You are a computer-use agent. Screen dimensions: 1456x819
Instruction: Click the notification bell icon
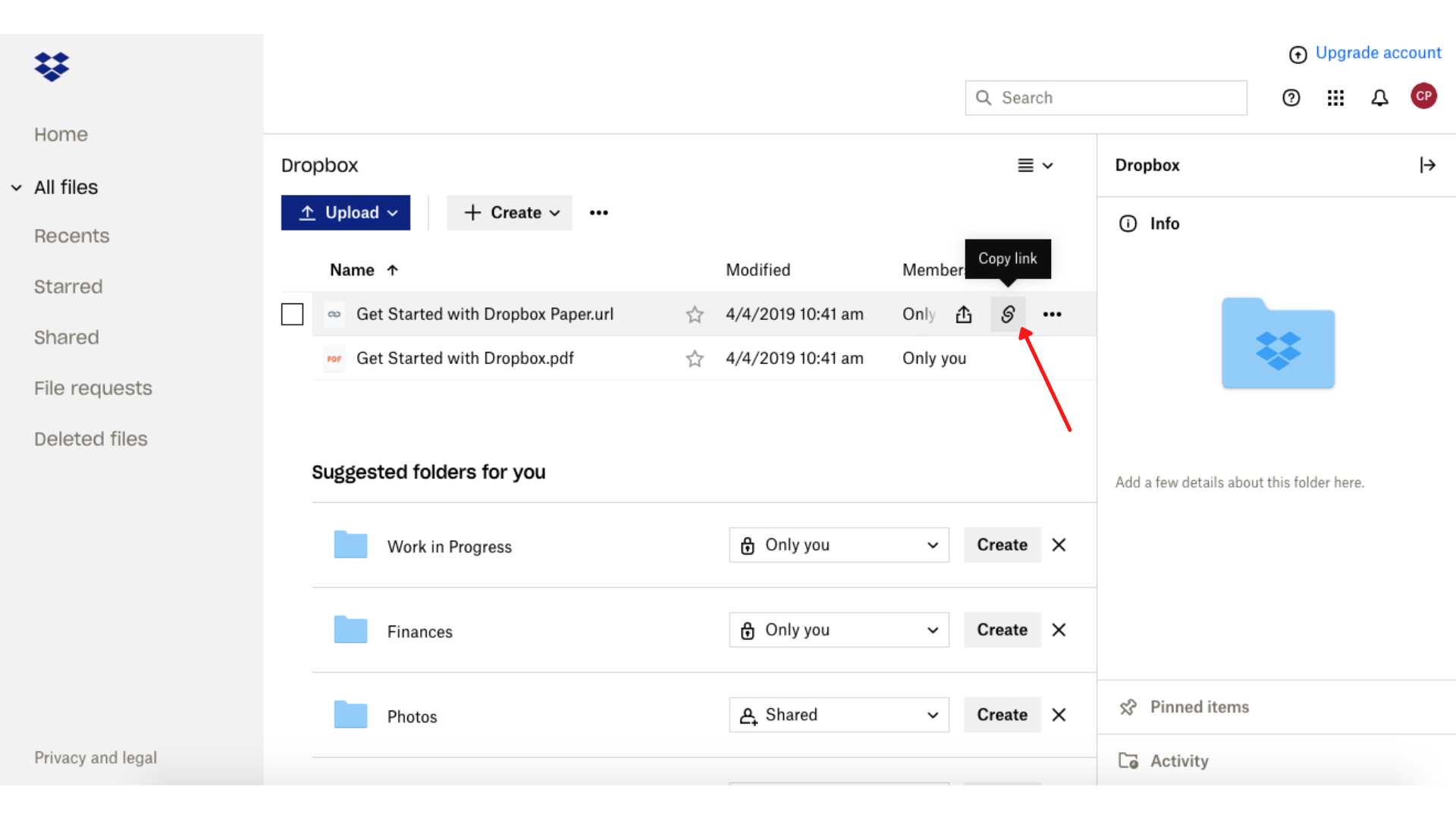click(x=1380, y=96)
